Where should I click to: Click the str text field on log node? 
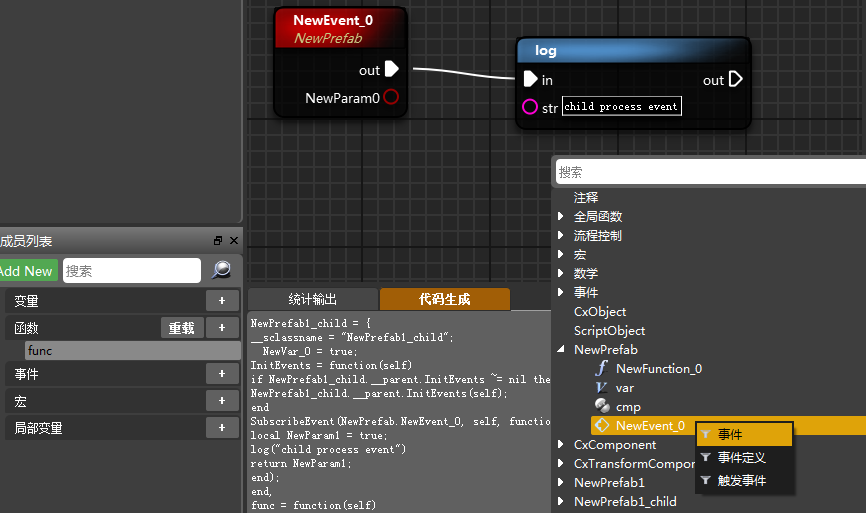(x=621, y=106)
